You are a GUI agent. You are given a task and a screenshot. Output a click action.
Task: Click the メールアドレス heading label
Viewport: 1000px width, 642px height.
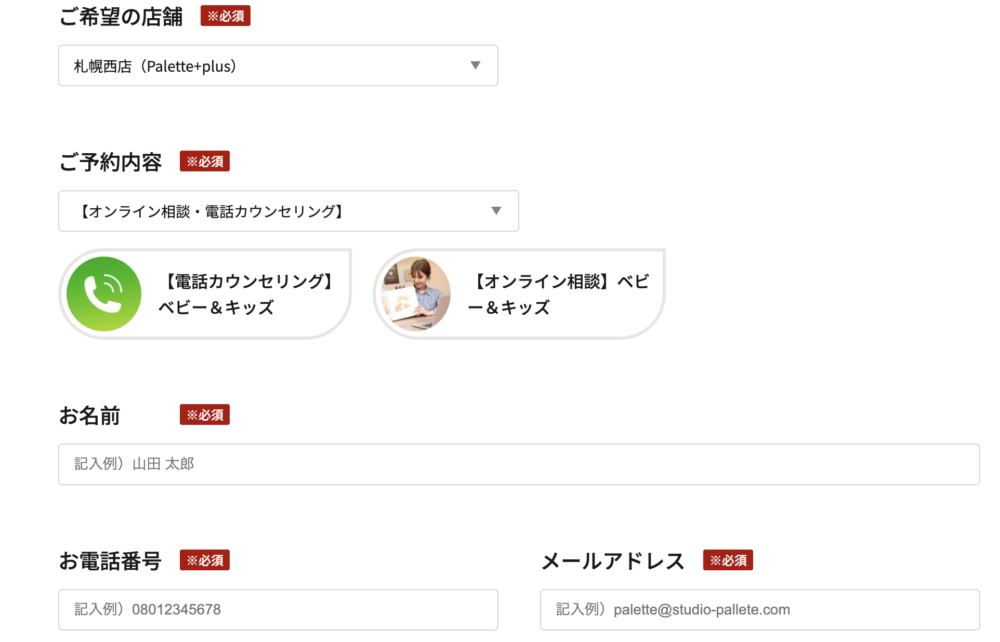[x=612, y=561]
